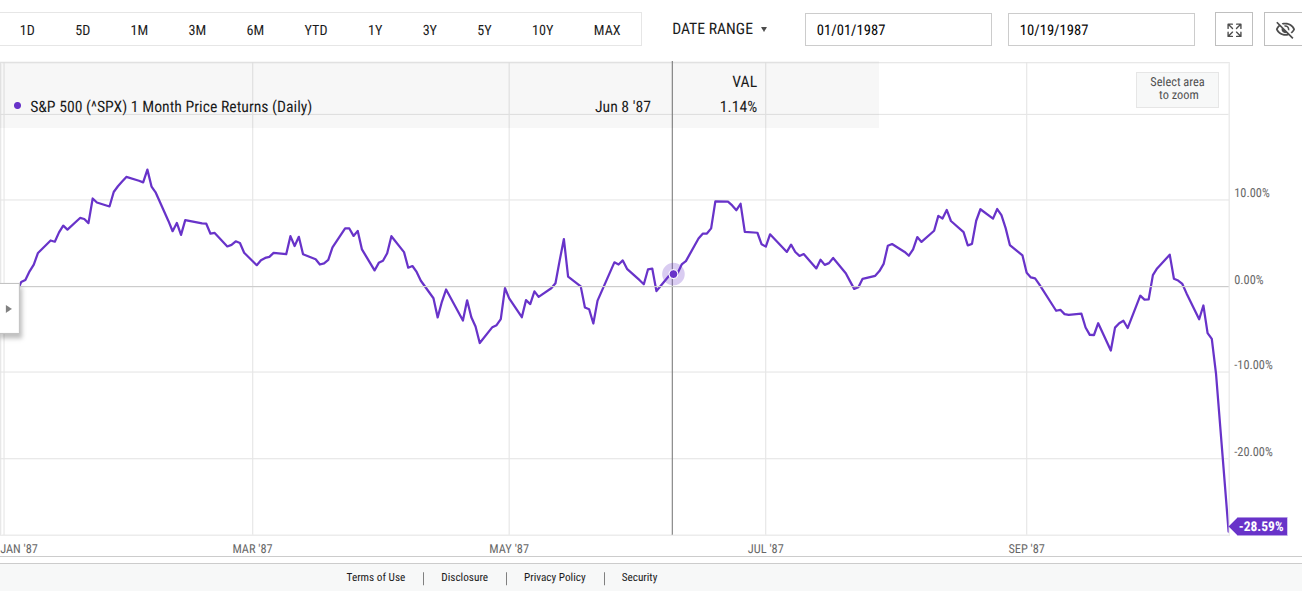
Task: Open the DATE RANGE dropdown
Action: pos(720,29)
